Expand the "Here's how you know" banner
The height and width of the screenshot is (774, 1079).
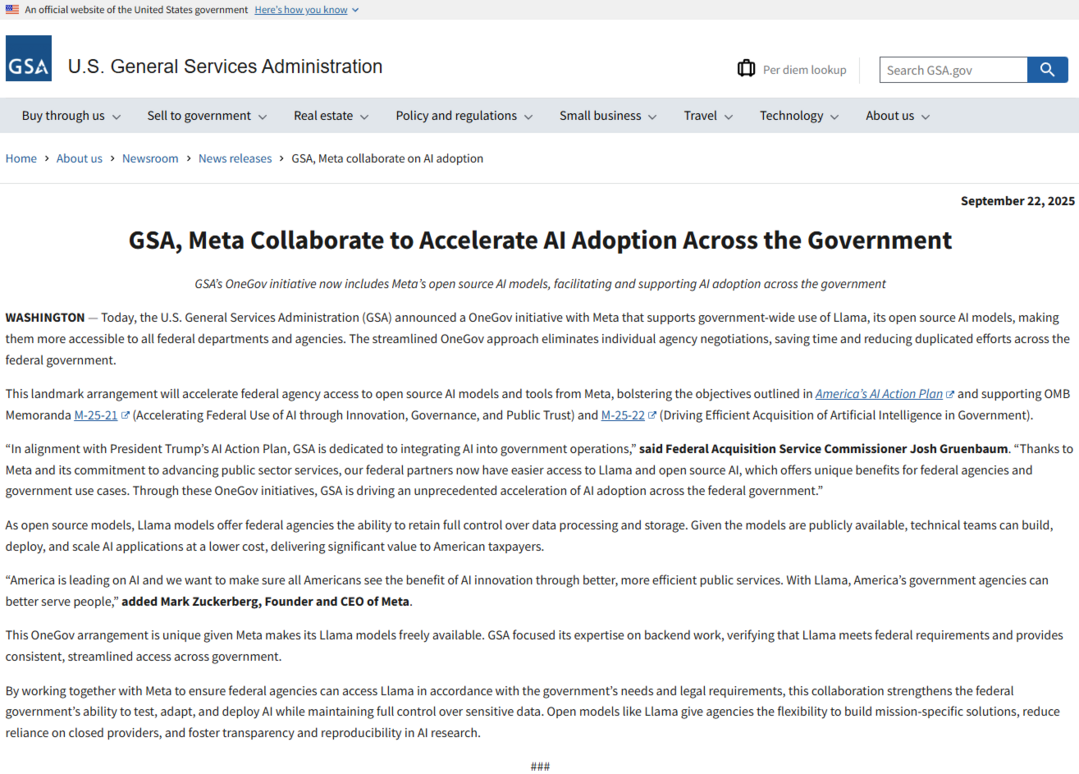tap(306, 10)
